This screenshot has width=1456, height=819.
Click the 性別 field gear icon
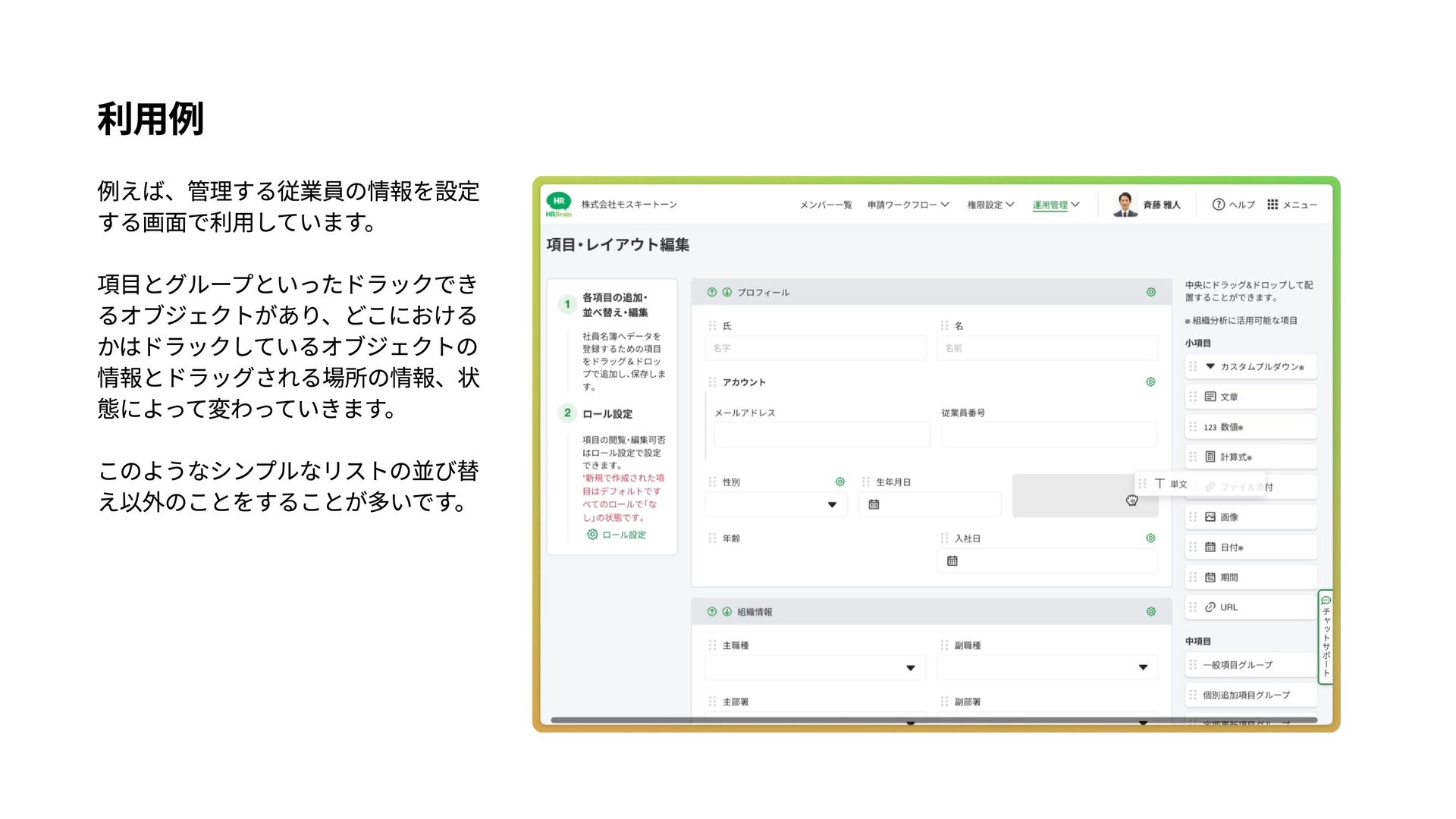(839, 482)
